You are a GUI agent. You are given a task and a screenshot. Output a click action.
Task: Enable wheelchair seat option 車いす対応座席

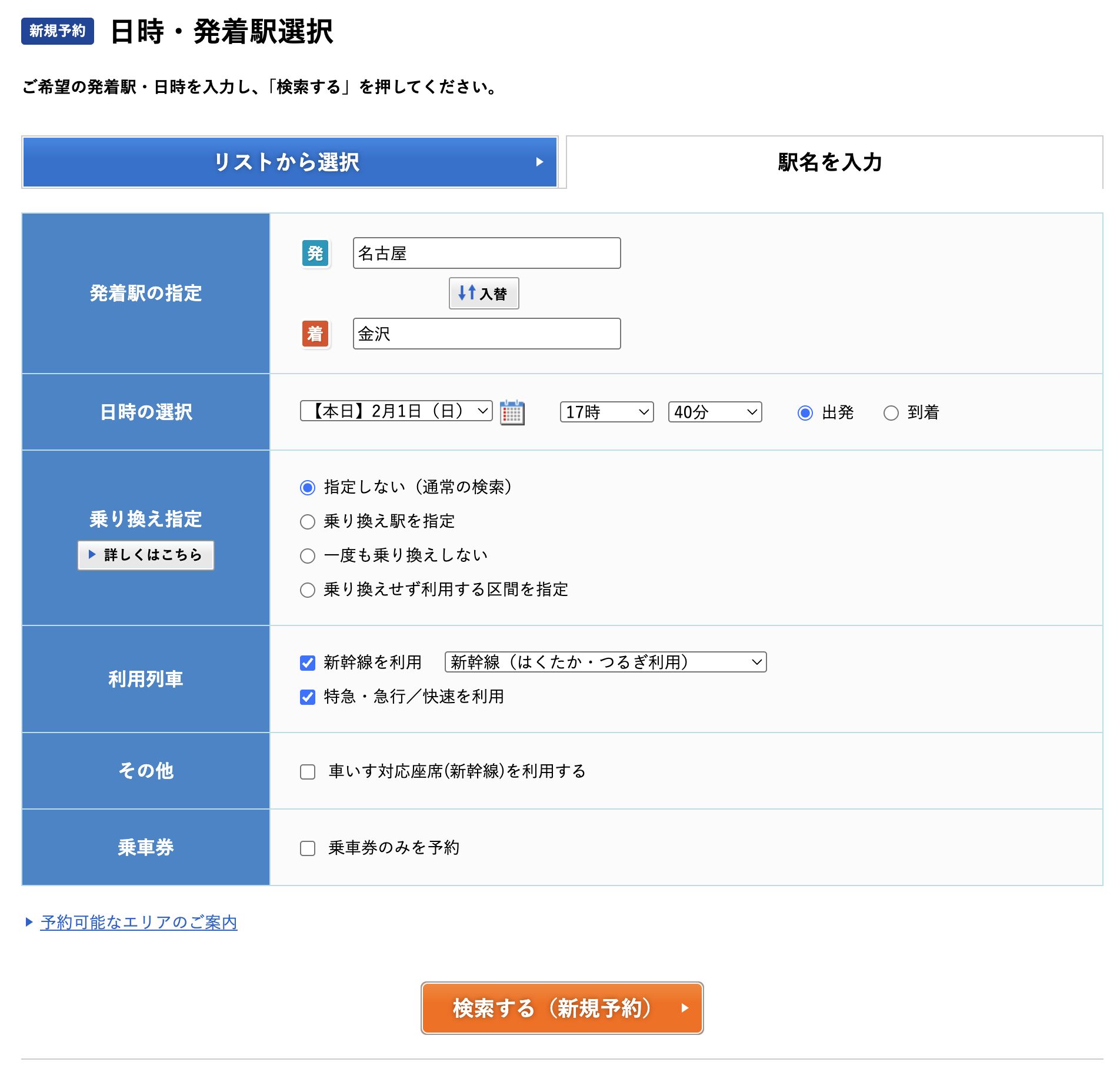pos(307,771)
